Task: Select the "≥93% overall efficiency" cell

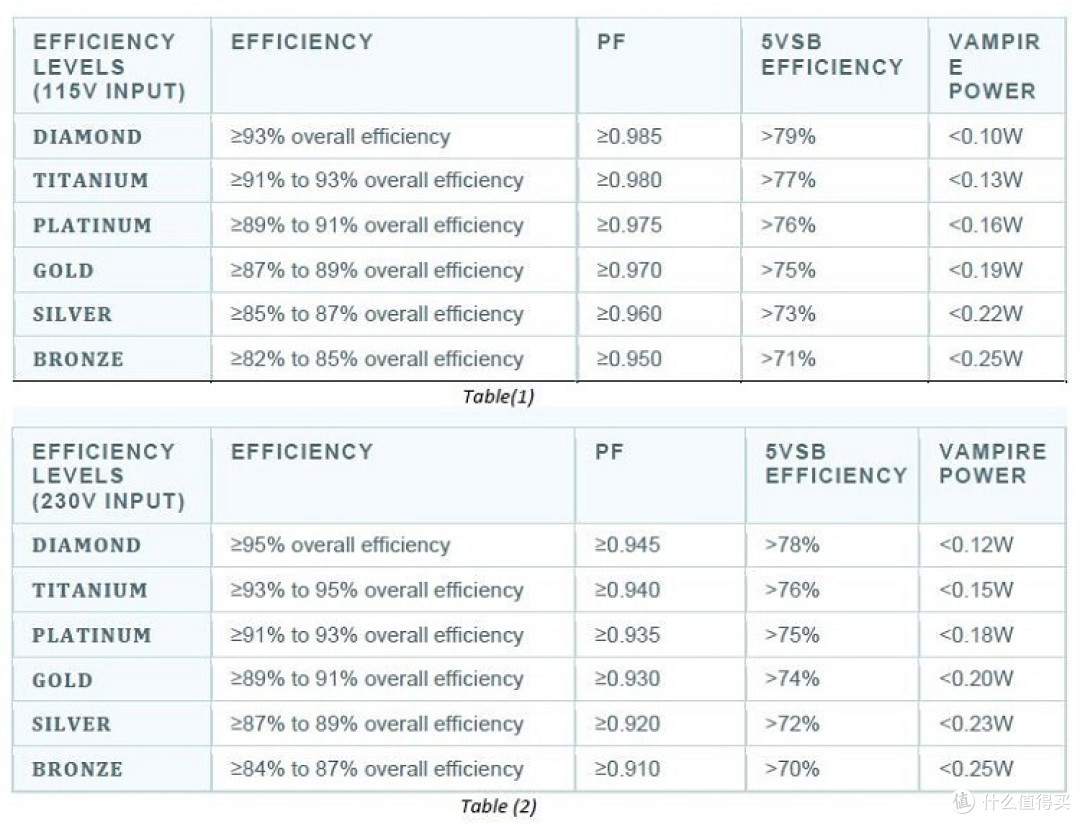Action: coord(341,137)
